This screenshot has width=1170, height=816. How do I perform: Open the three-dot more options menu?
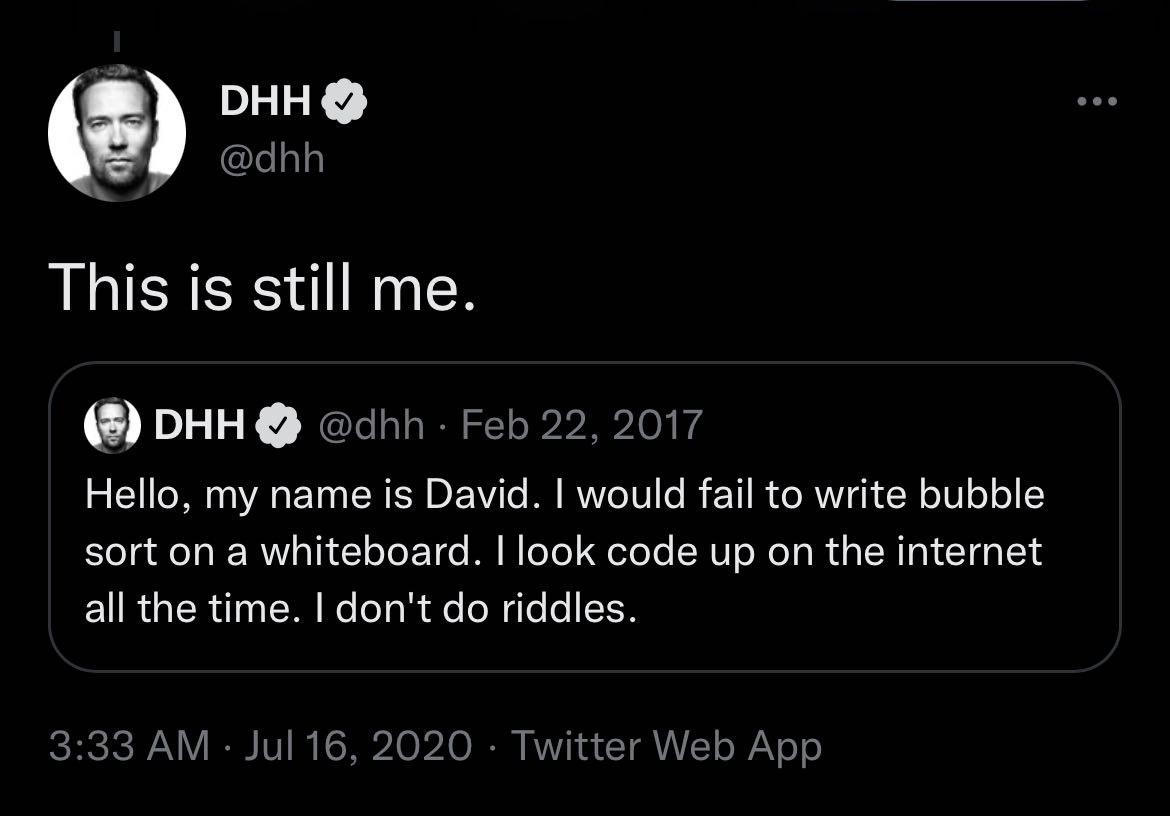[x=1095, y=101]
